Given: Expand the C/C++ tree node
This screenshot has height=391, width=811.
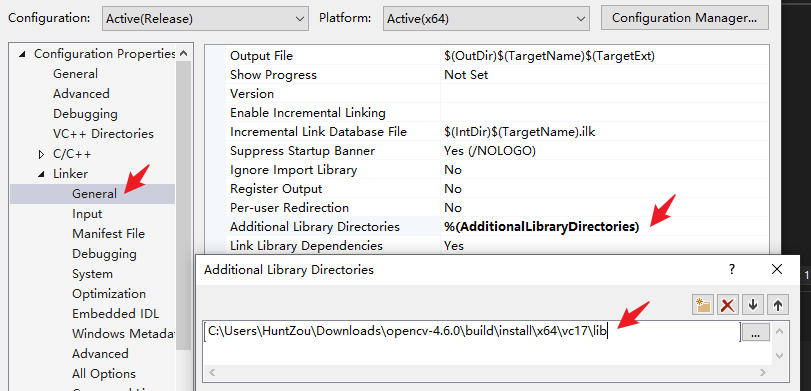Looking at the screenshot, I should click(x=41, y=154).
